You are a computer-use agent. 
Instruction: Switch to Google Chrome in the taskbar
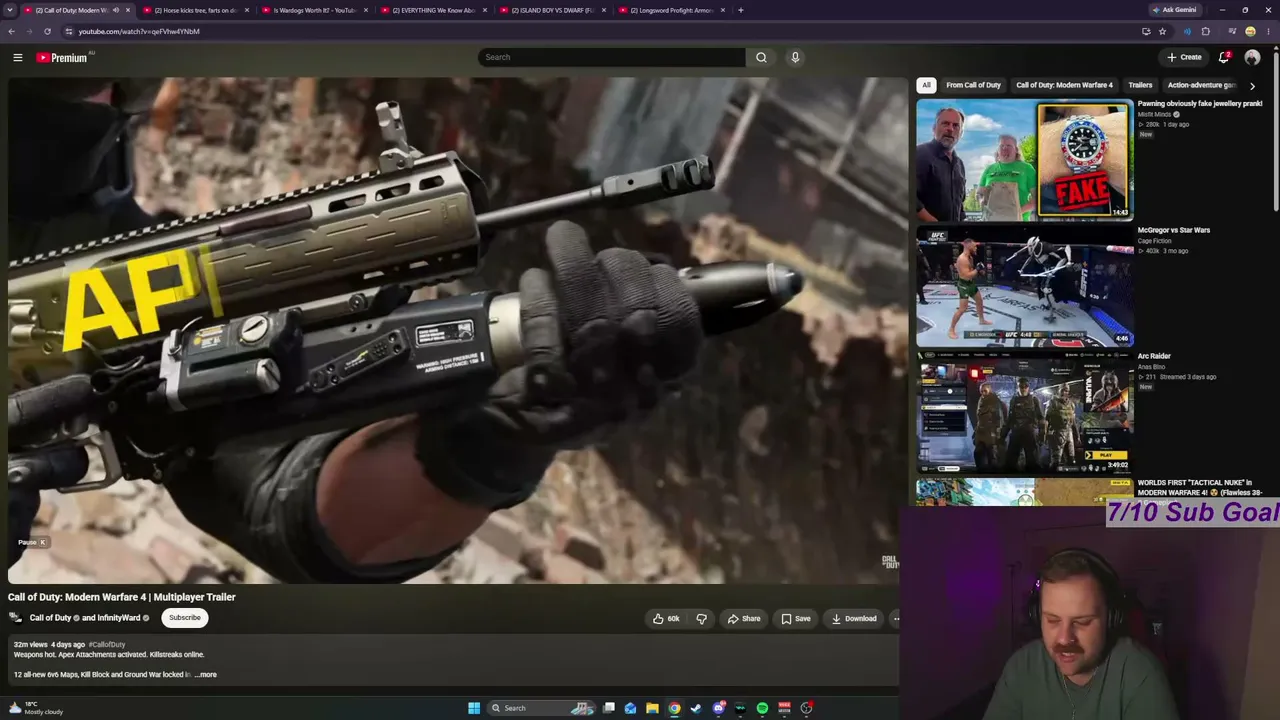(x=674, y=708)
